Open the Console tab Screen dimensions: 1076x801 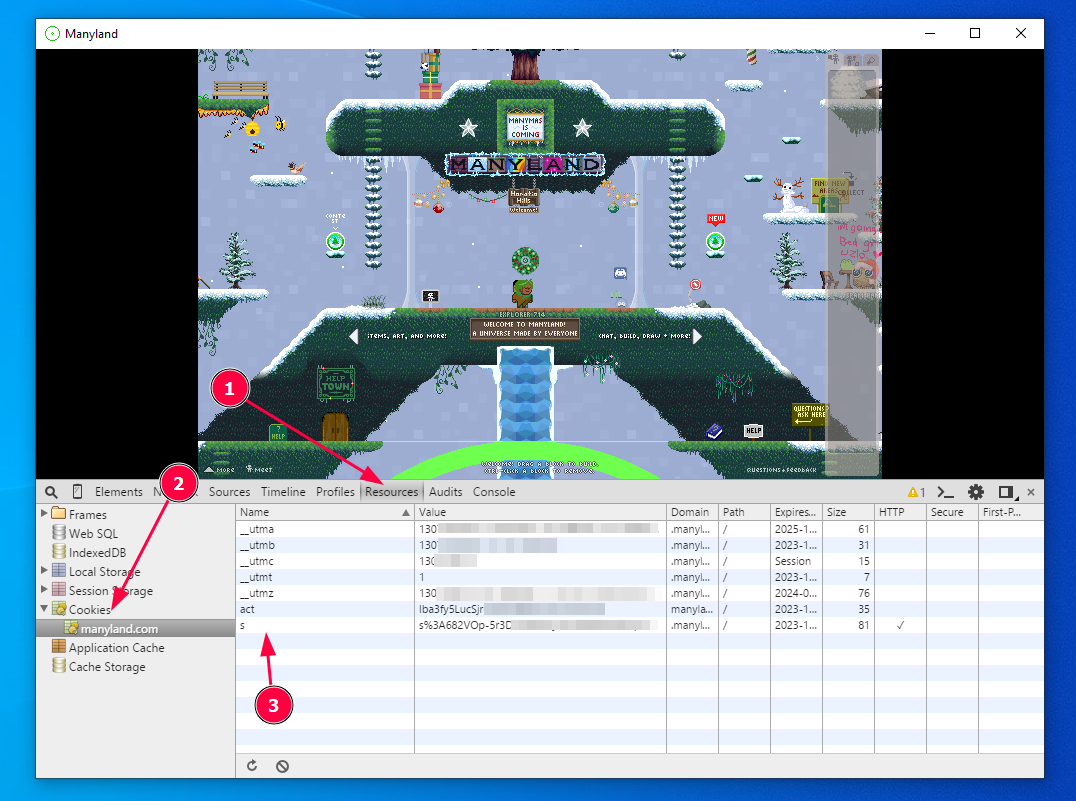click(x=494, y=492)
